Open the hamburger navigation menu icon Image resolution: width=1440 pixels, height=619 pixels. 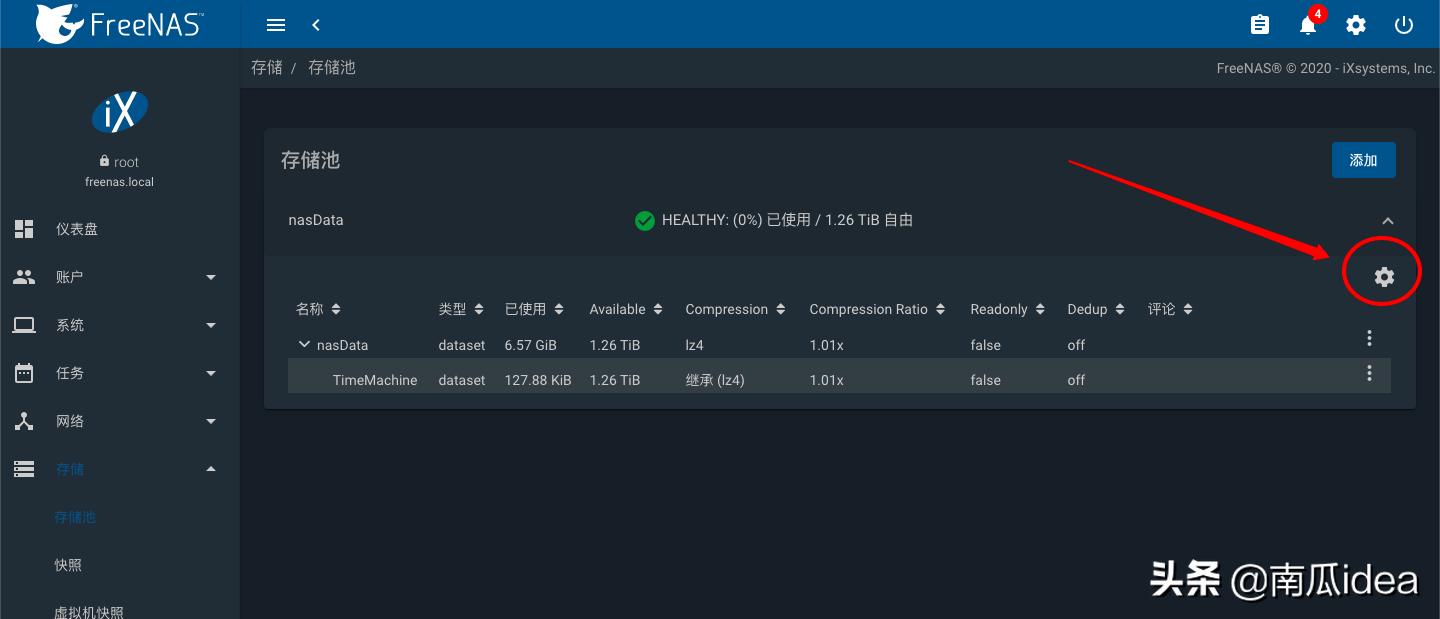click(x=276, y=24)
